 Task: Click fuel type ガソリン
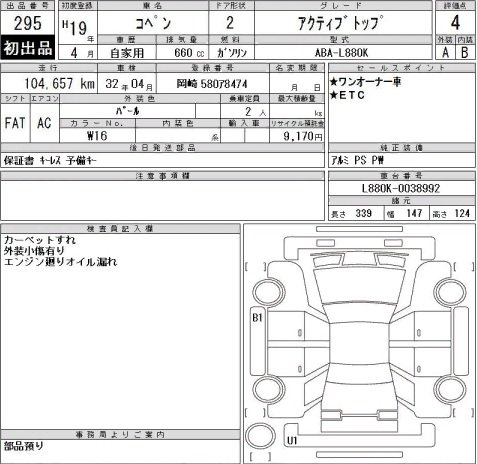pyautogui.click(x=232, y=53)
